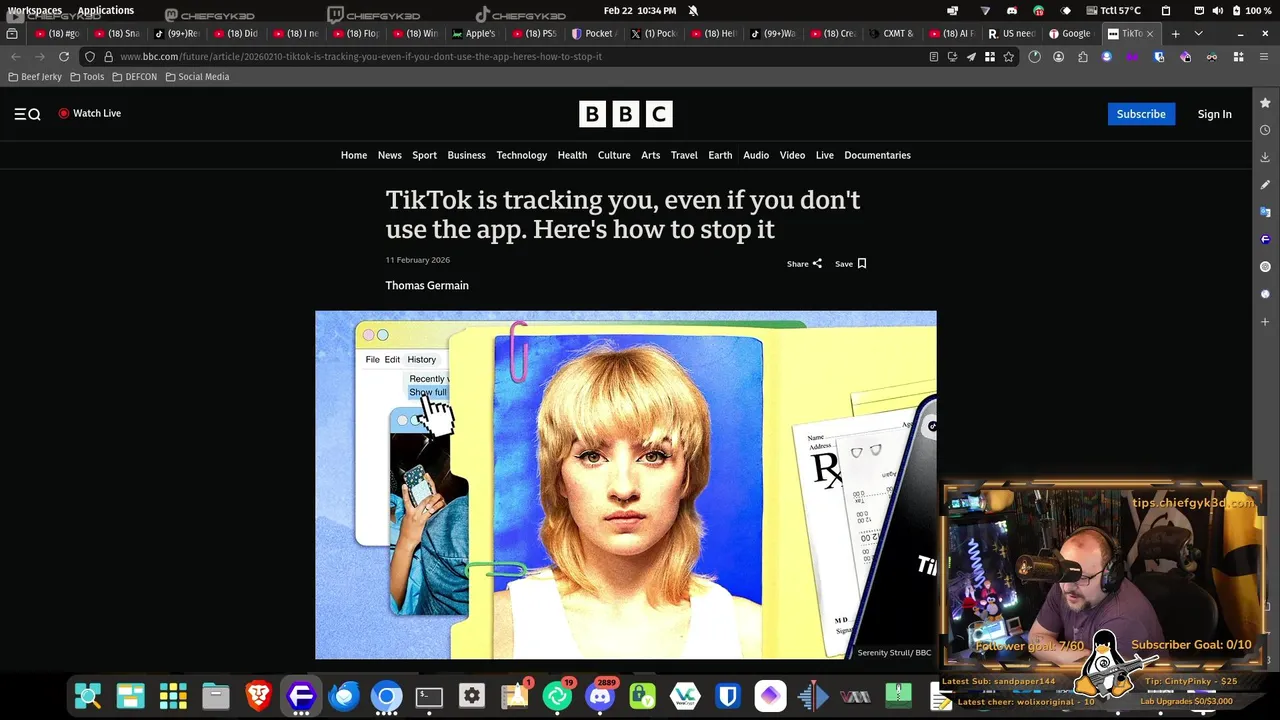
Task: Open the Culture section
Action: [614, 155]
